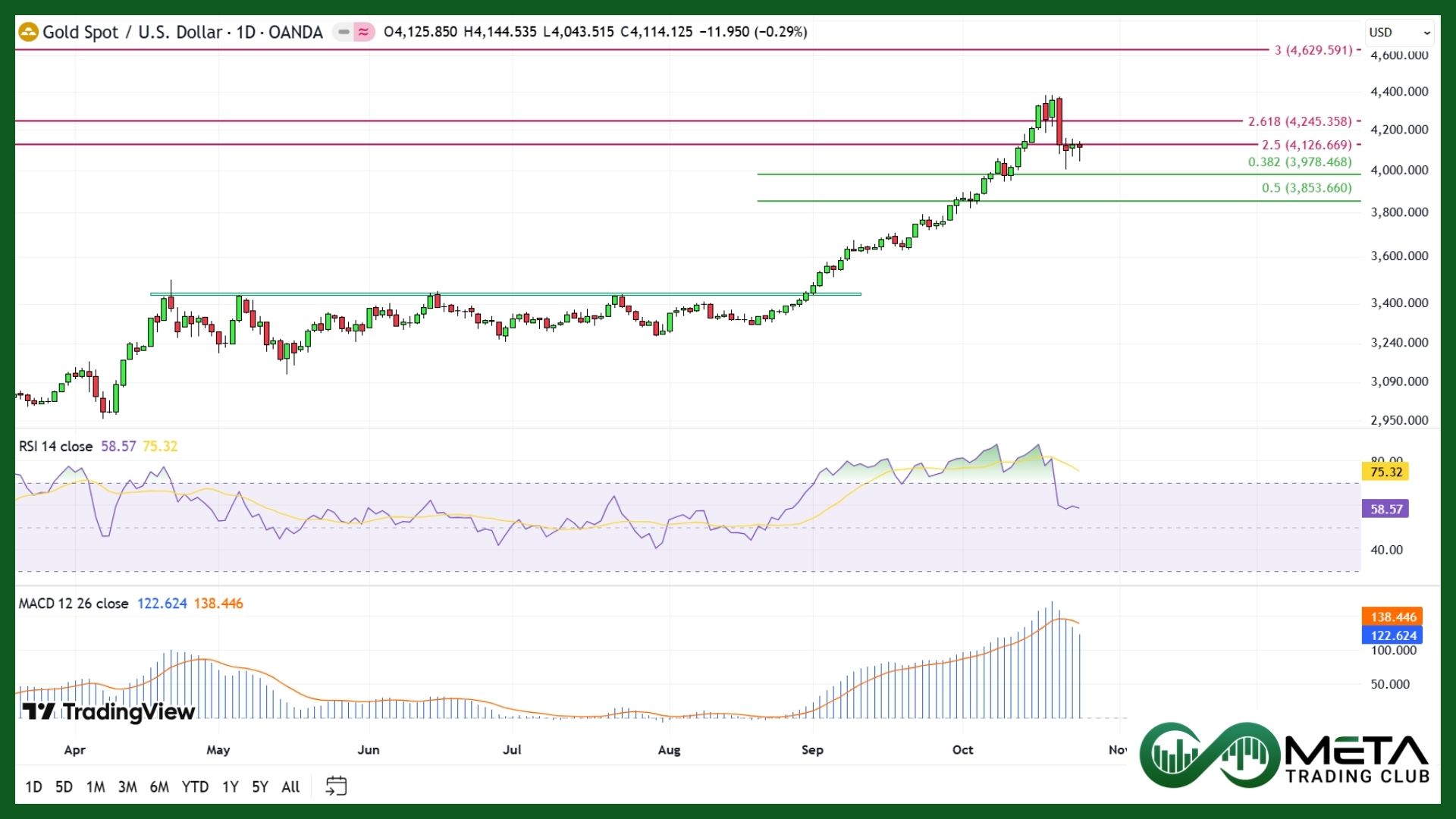Click the pink approximate-sign indicator icon
Screen dimensions: 1456x819
365,32
